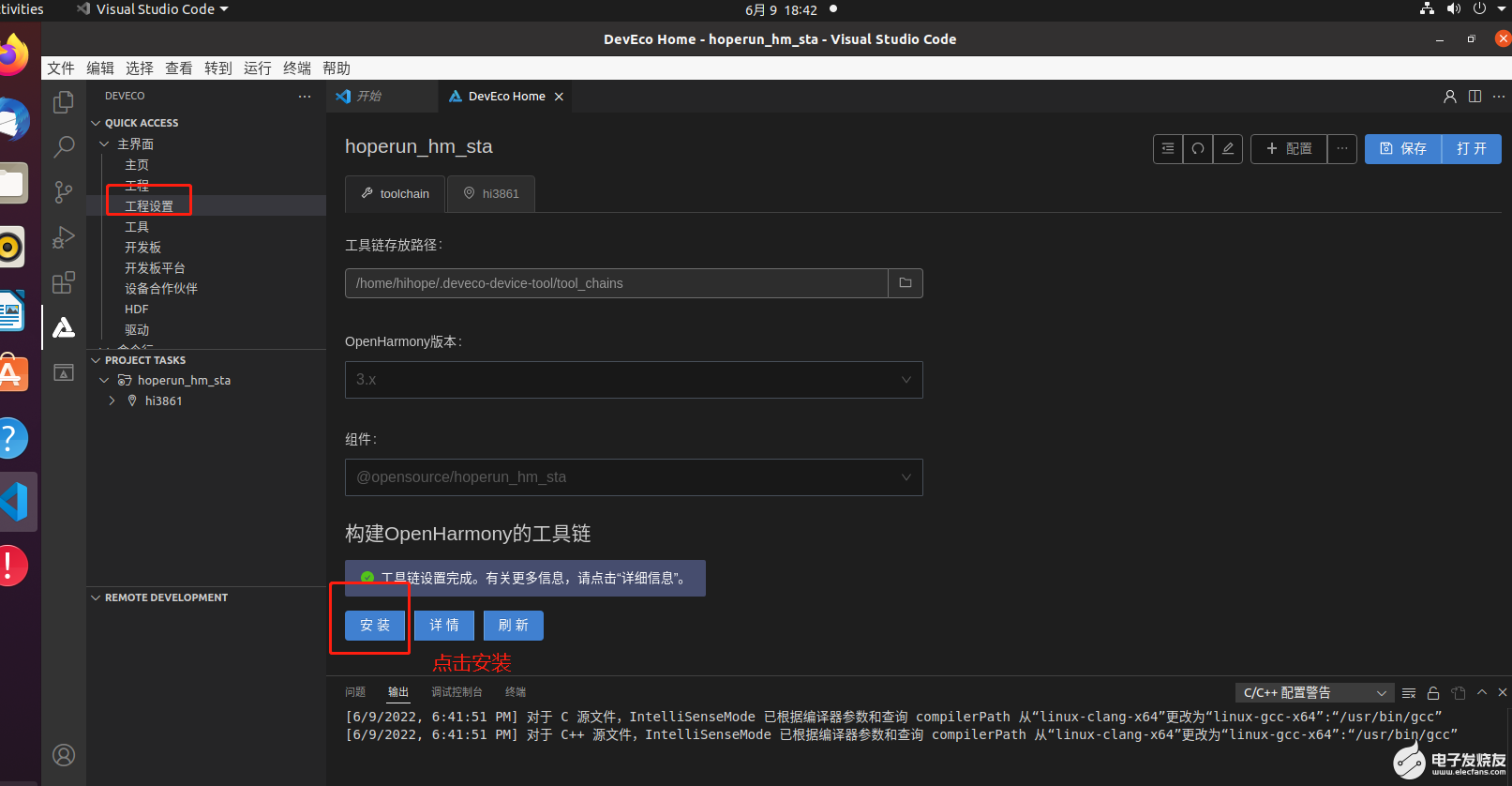Open the 组件 component dropdown
1512x786 pixels.
click(634, 477)
